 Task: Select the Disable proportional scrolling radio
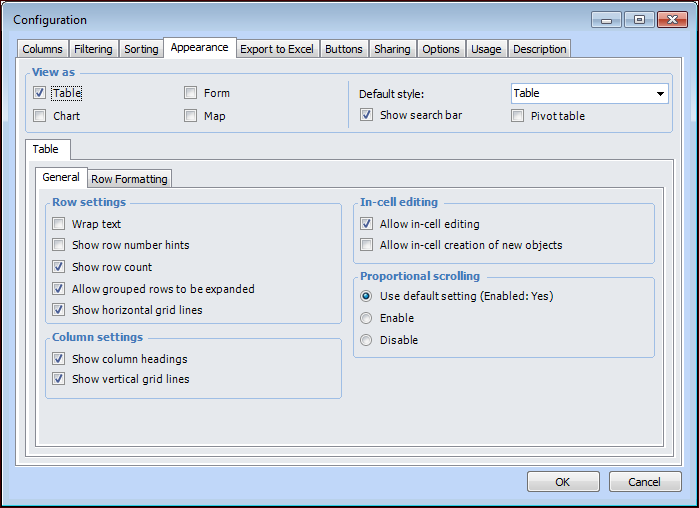pos(367,340)
